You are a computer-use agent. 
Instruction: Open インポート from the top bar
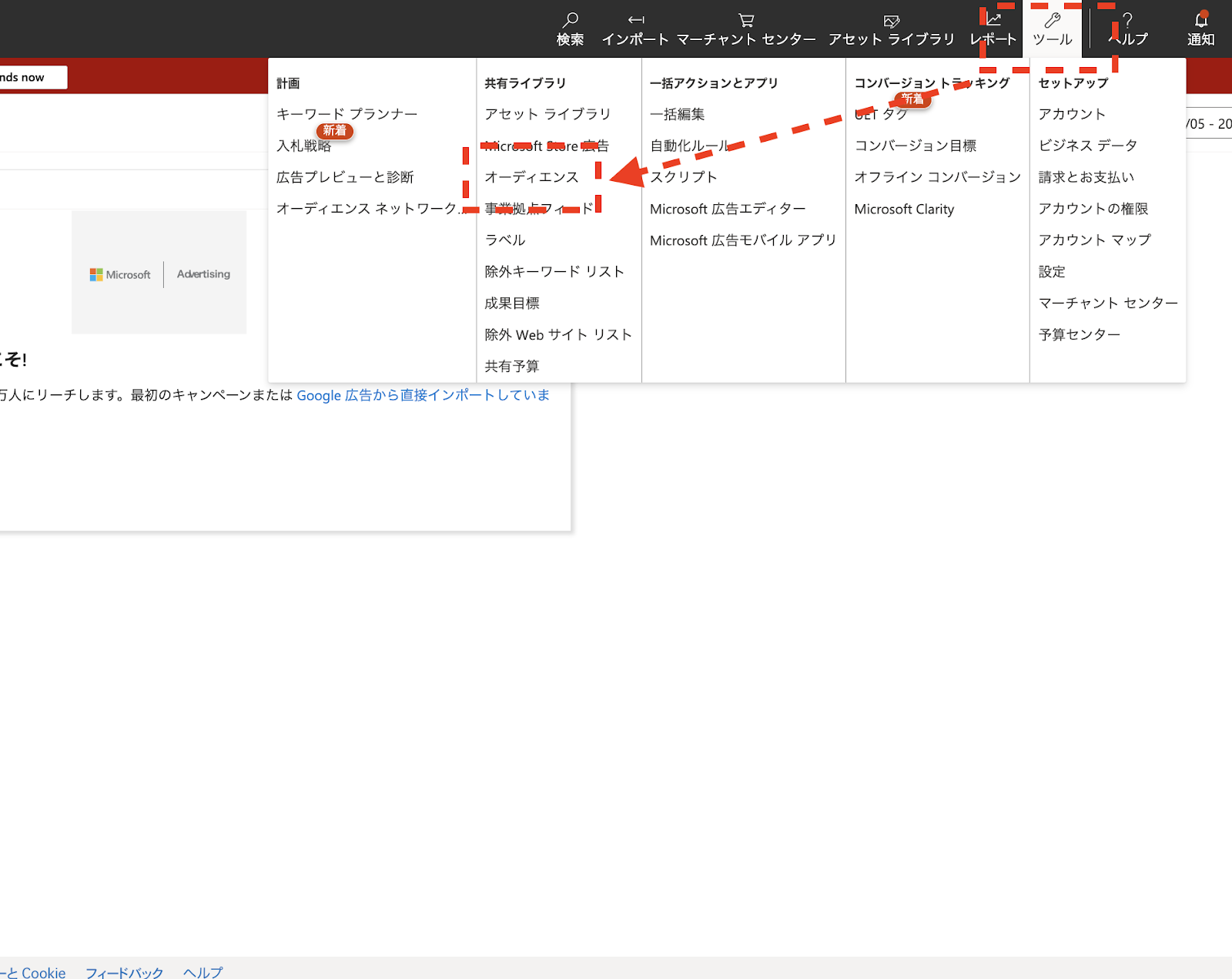[x=635, y=29]
